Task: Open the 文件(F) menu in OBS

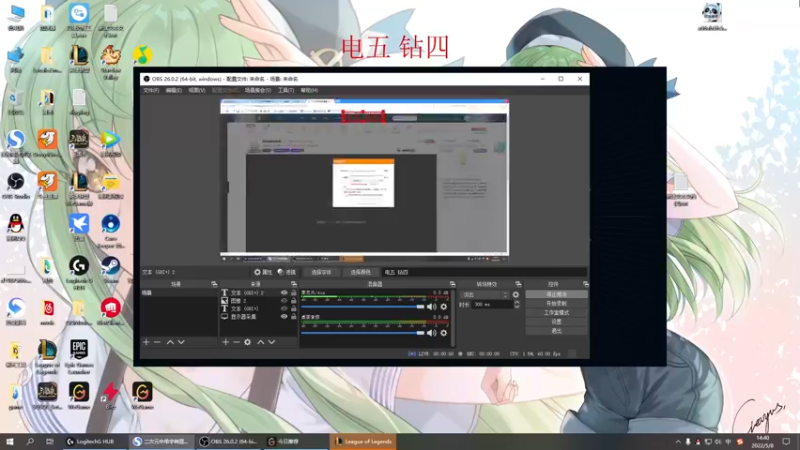Action: [151, 90]
